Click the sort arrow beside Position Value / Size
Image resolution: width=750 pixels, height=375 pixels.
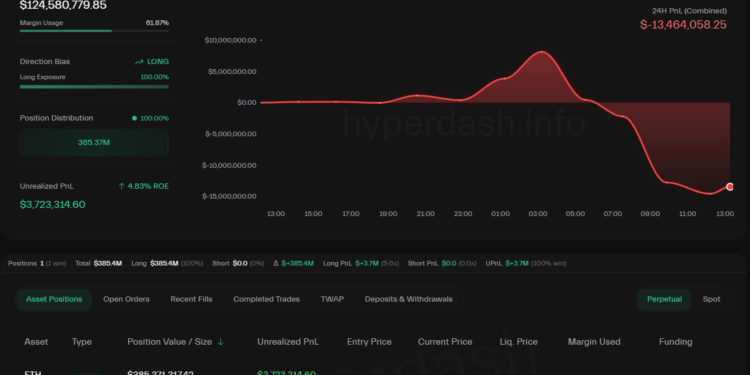coord(221,342)
